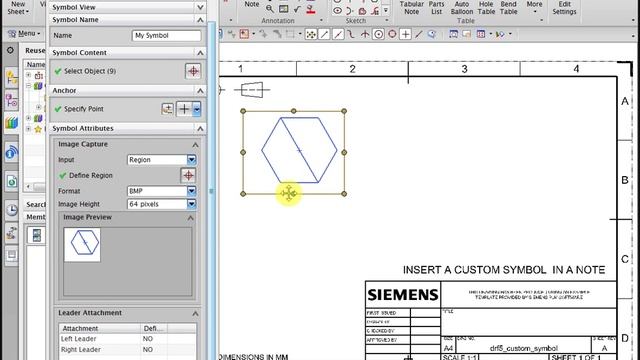The width and height of the screenshot is (640, 360).
Task: Click the hexagon image preview thumbnail
Action: [82, 244]
